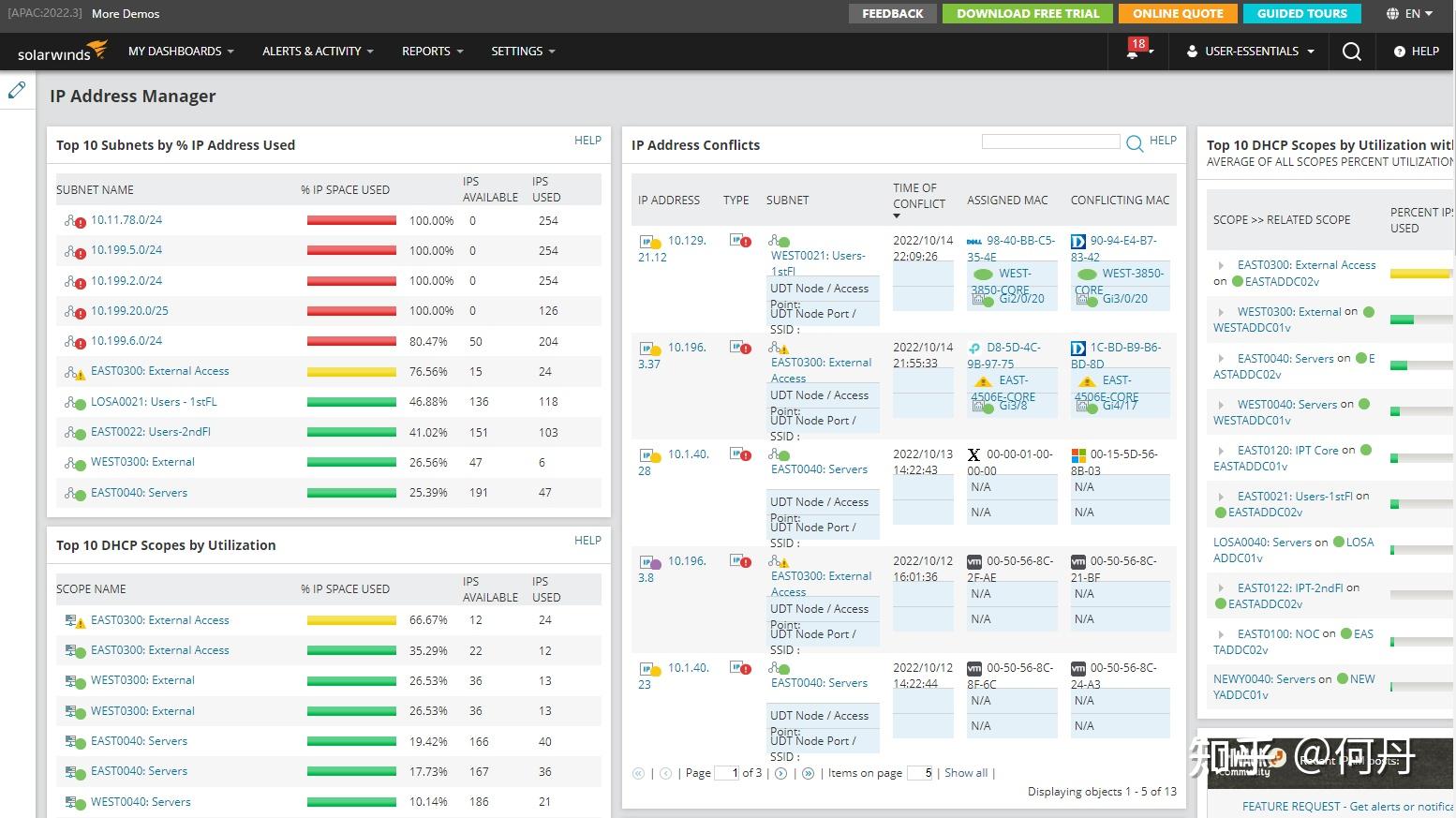Click subnet icon for WEST0300: External in subnets
1456x818 pixels.
pos(75,463)
